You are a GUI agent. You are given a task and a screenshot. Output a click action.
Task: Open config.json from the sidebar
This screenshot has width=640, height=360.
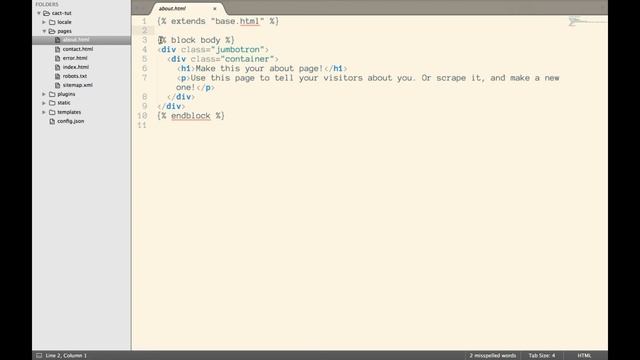(x=71, y=121)
